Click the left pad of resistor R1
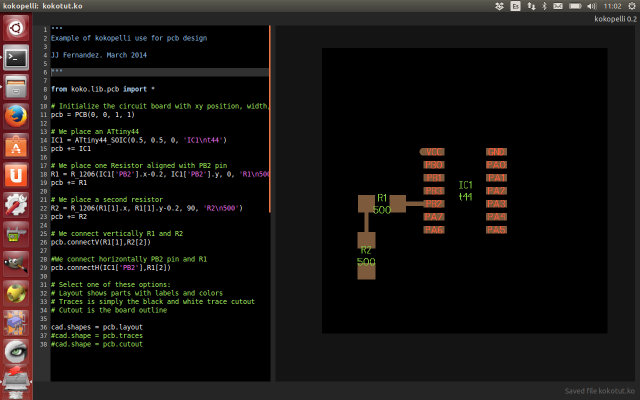 pos(366,204)
